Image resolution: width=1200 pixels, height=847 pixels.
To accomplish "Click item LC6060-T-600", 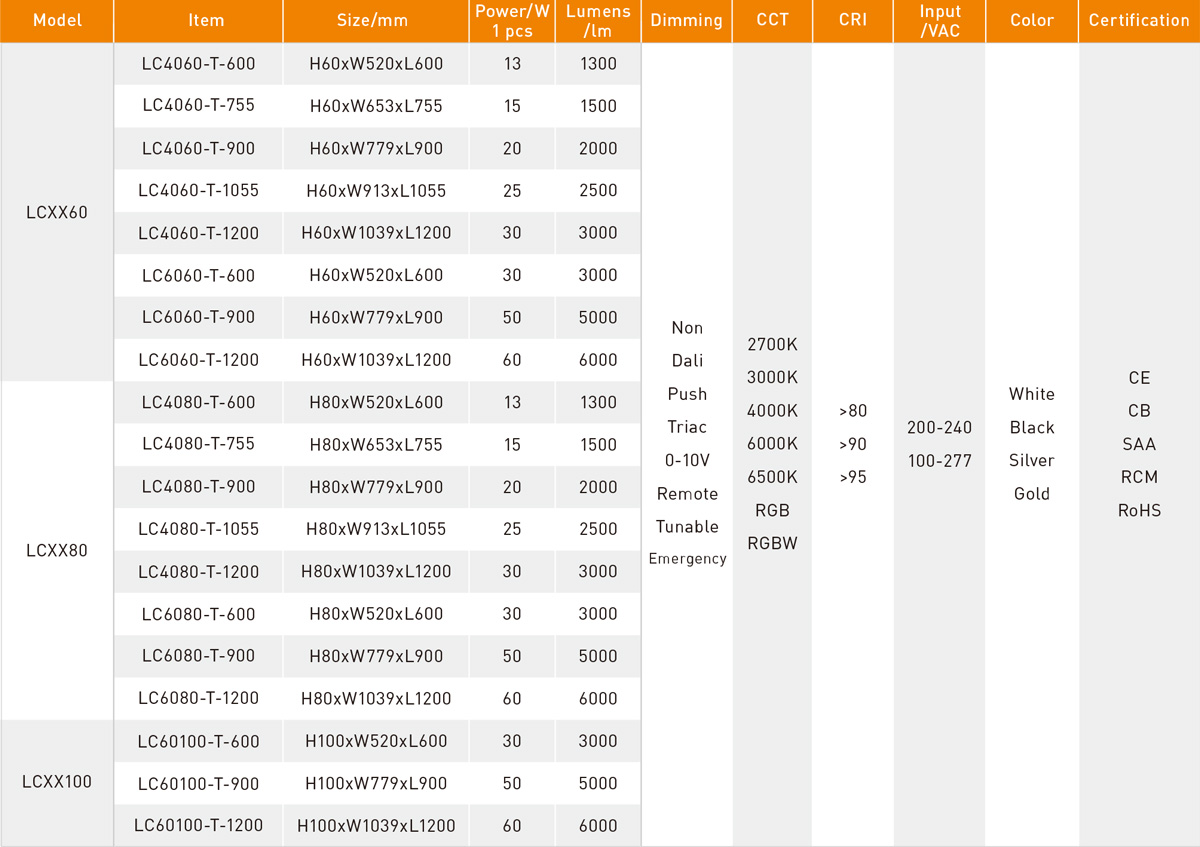I will [x=199, y=275].
